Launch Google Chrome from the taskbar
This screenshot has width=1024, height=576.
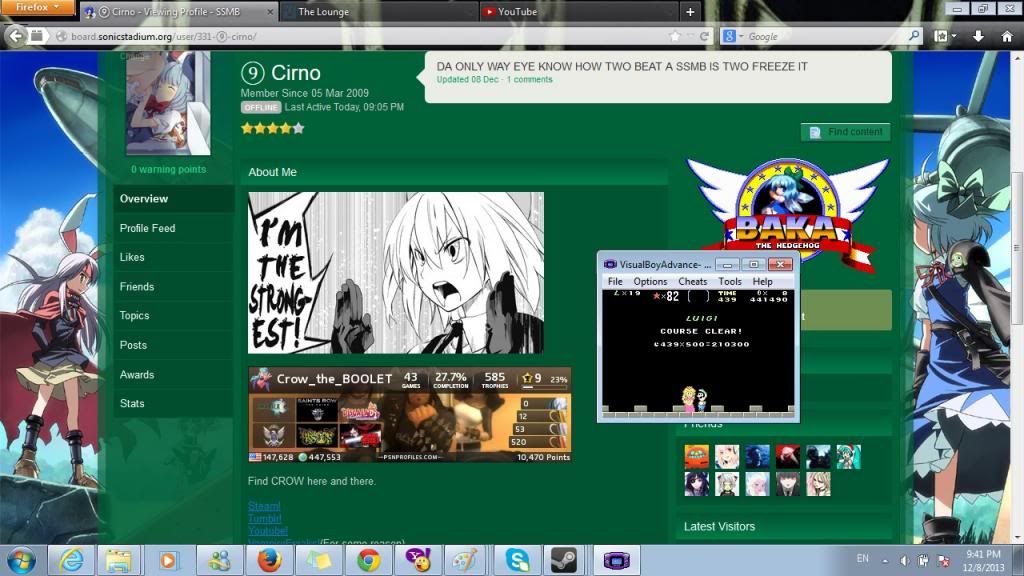[370, 560]
